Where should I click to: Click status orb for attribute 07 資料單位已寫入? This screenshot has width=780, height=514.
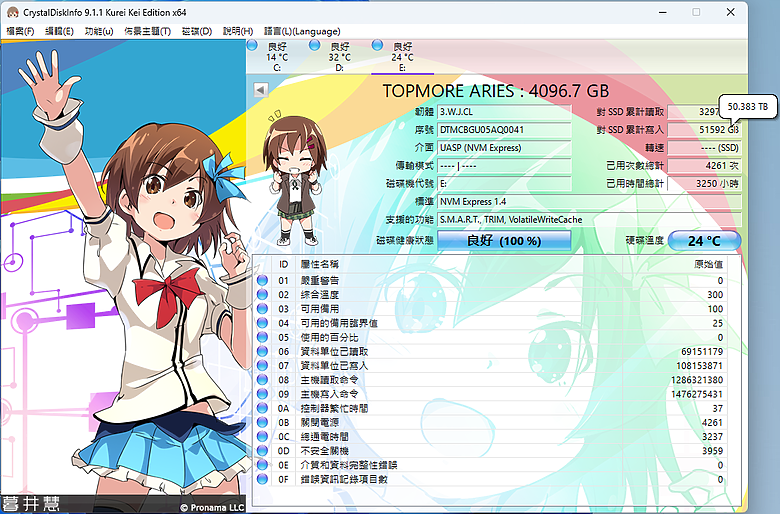click(262, 365)
